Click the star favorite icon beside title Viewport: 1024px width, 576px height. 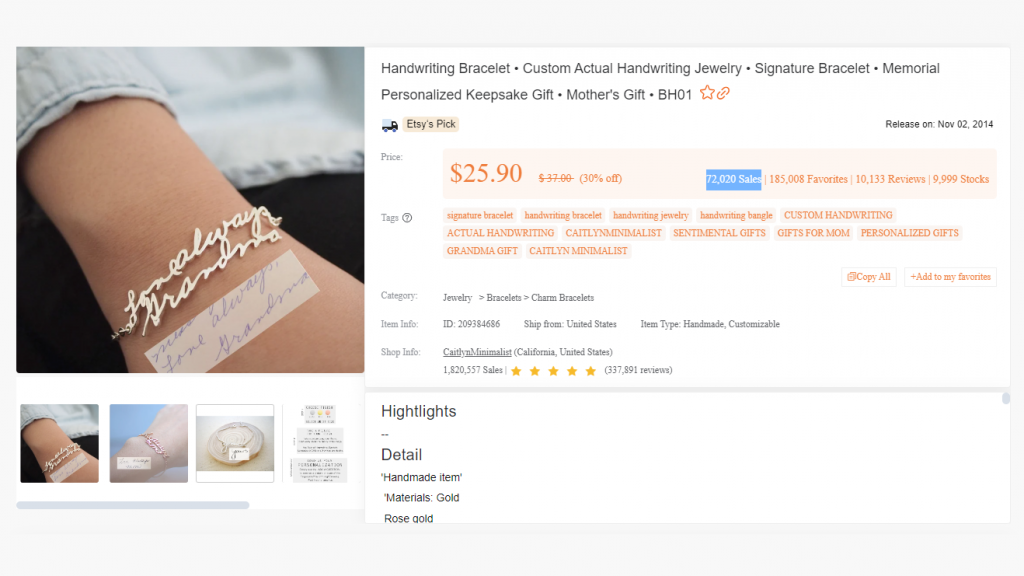point(707,94)
